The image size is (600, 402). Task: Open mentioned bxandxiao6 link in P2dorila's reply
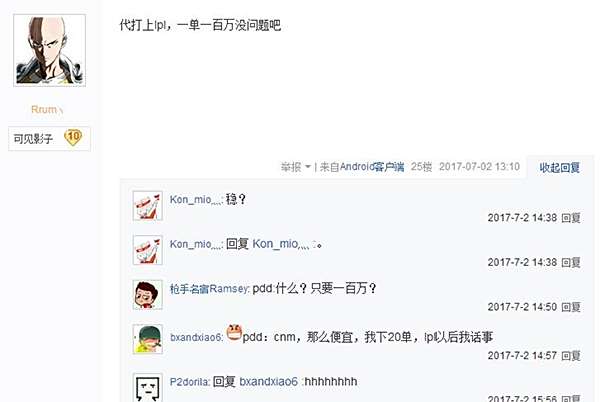click(x=269, y=381)
